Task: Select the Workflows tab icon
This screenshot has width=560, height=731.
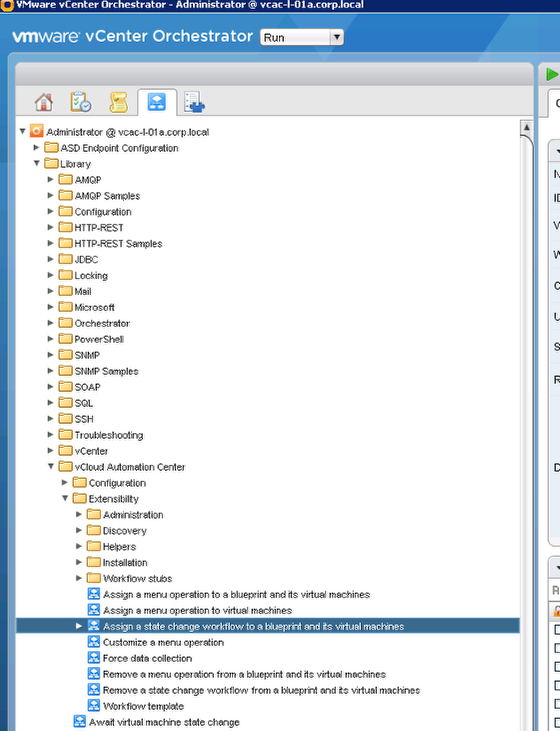Action: click(157, 102)
